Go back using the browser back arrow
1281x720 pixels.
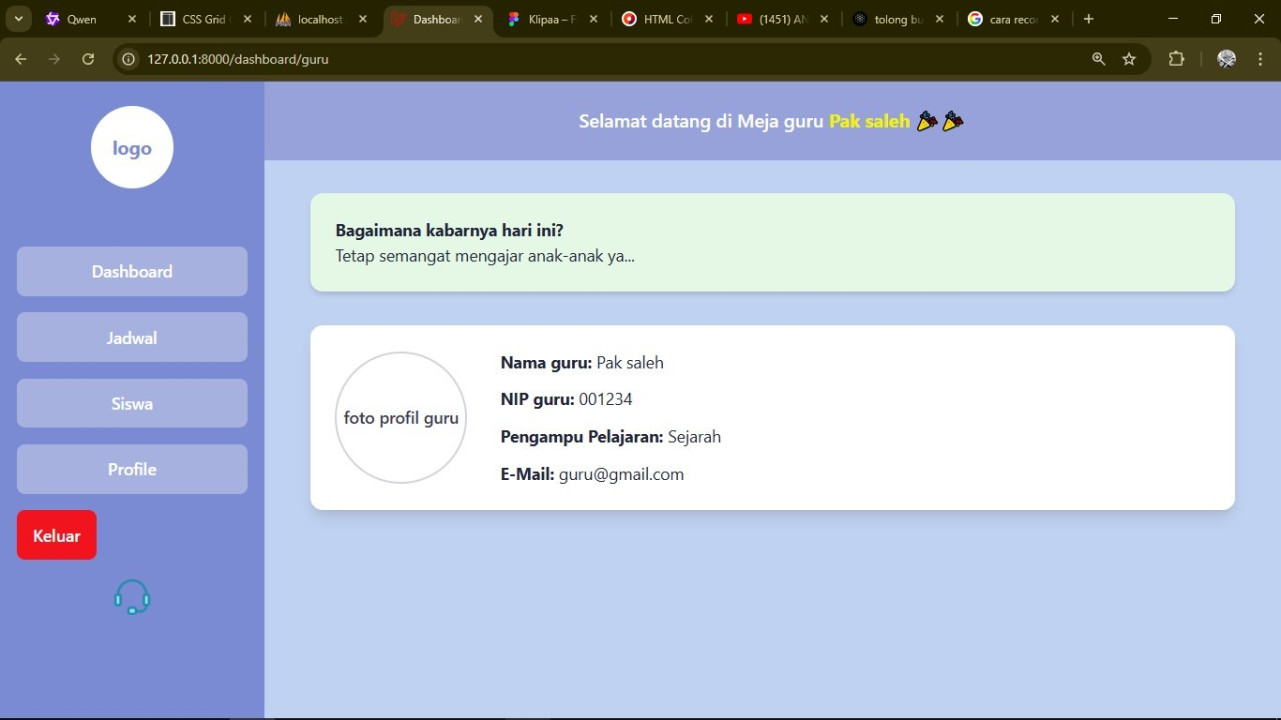21,59
